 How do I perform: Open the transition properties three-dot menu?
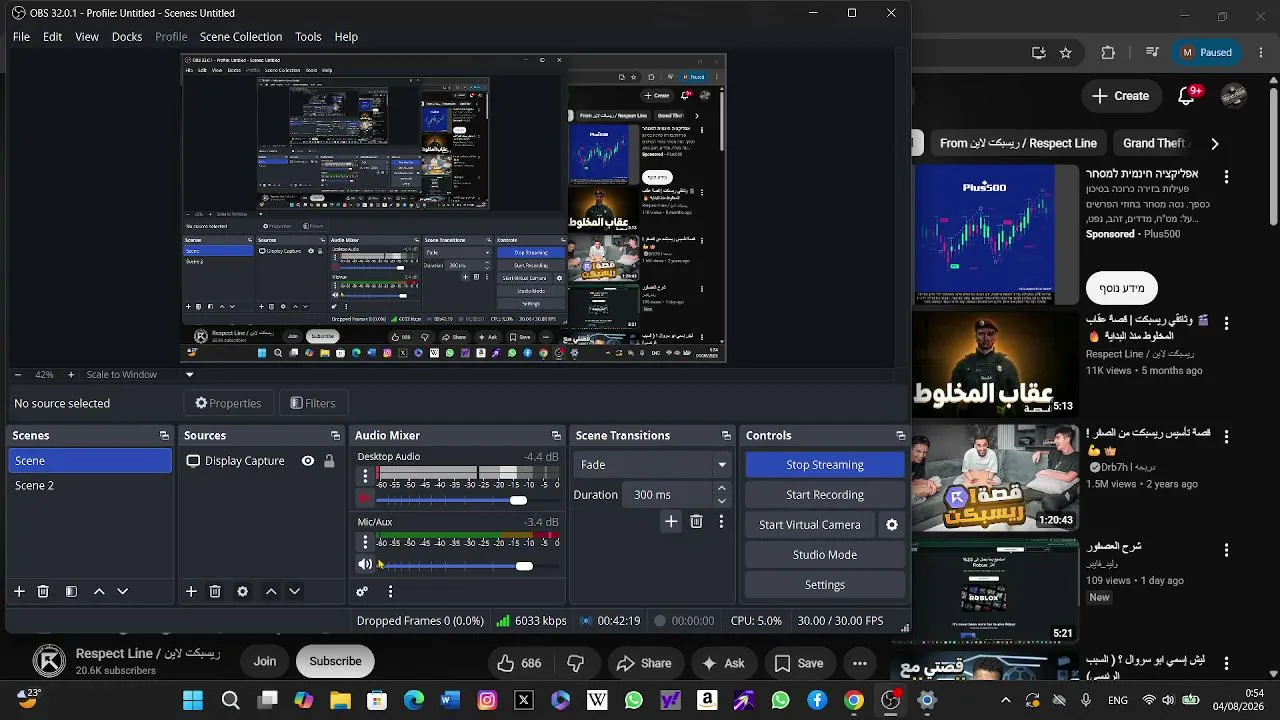point(721,522)
